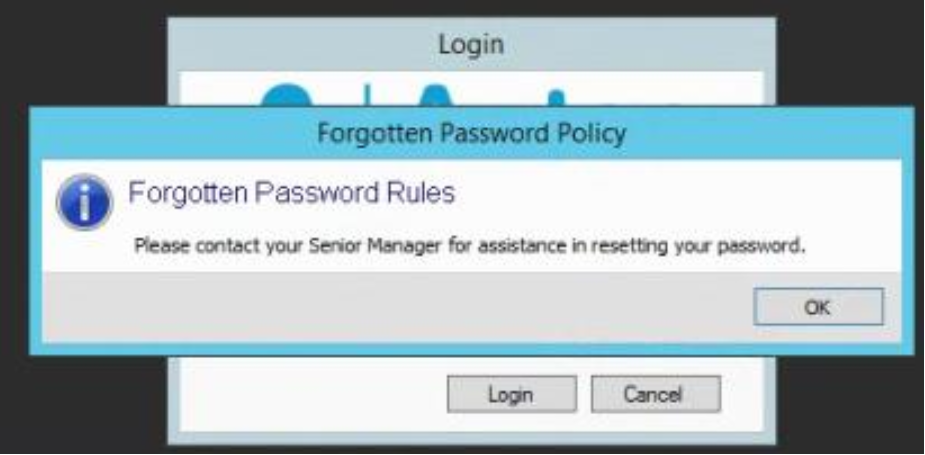925x455 pixels.
Task: Click the blue circle logo shape in the login window
Action: (286, 96)
